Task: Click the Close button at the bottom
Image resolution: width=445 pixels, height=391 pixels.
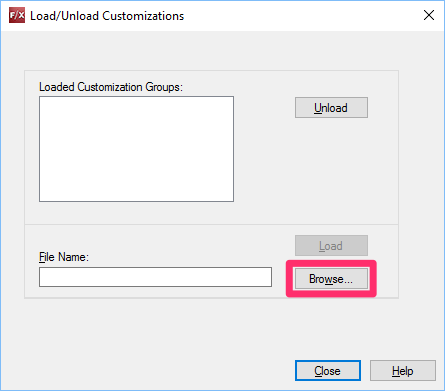Action: point(328,370)
